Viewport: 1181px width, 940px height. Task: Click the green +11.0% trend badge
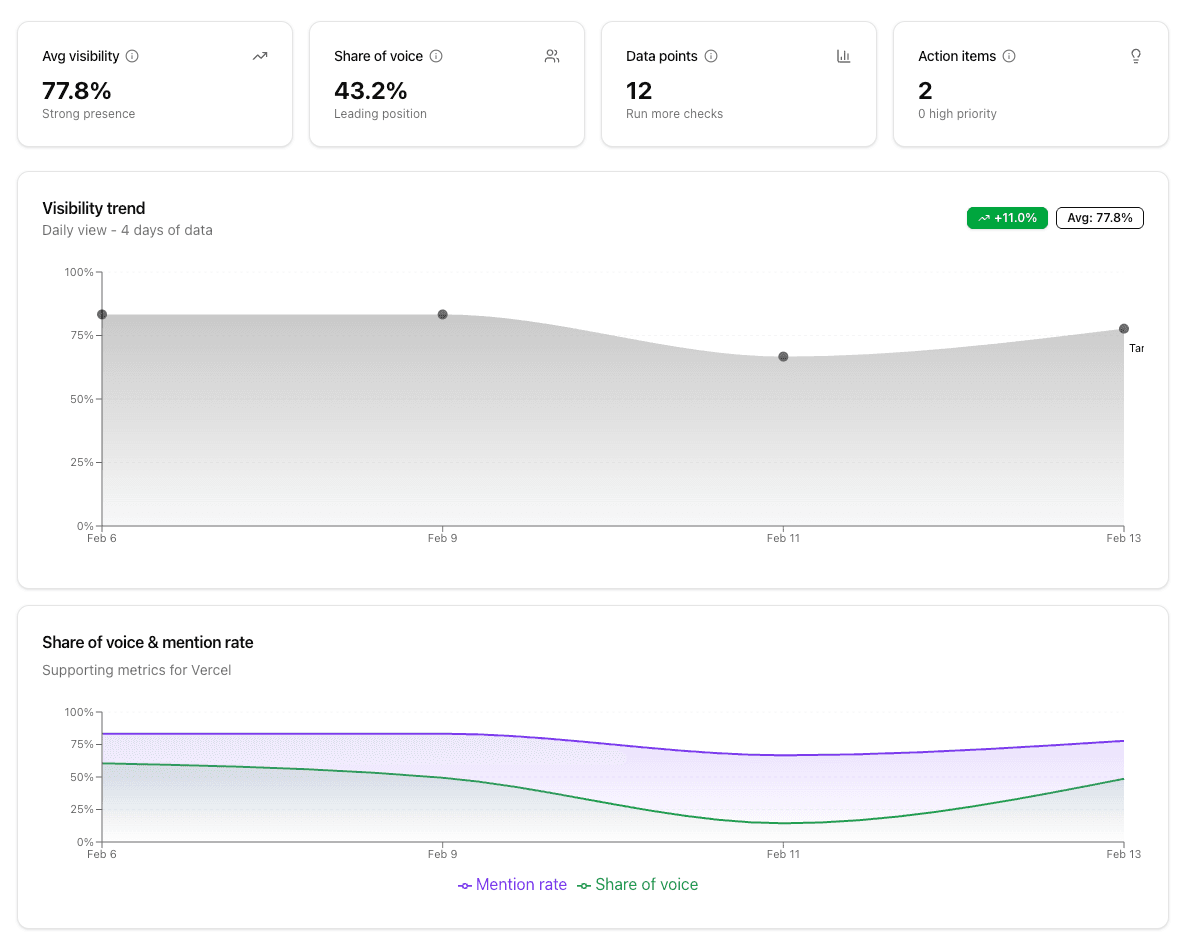(x=1007, y=217)
